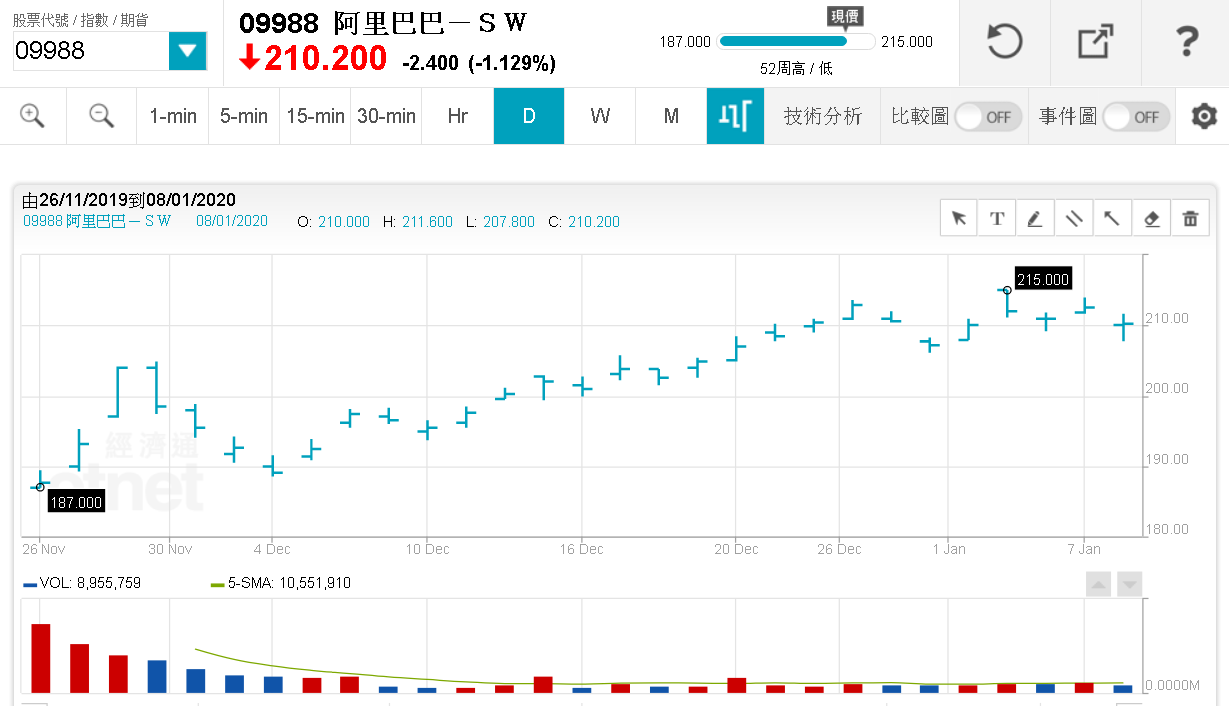1229x706 pixels.
Task: Switch to 15-min interval
Action: coord(315,116)
